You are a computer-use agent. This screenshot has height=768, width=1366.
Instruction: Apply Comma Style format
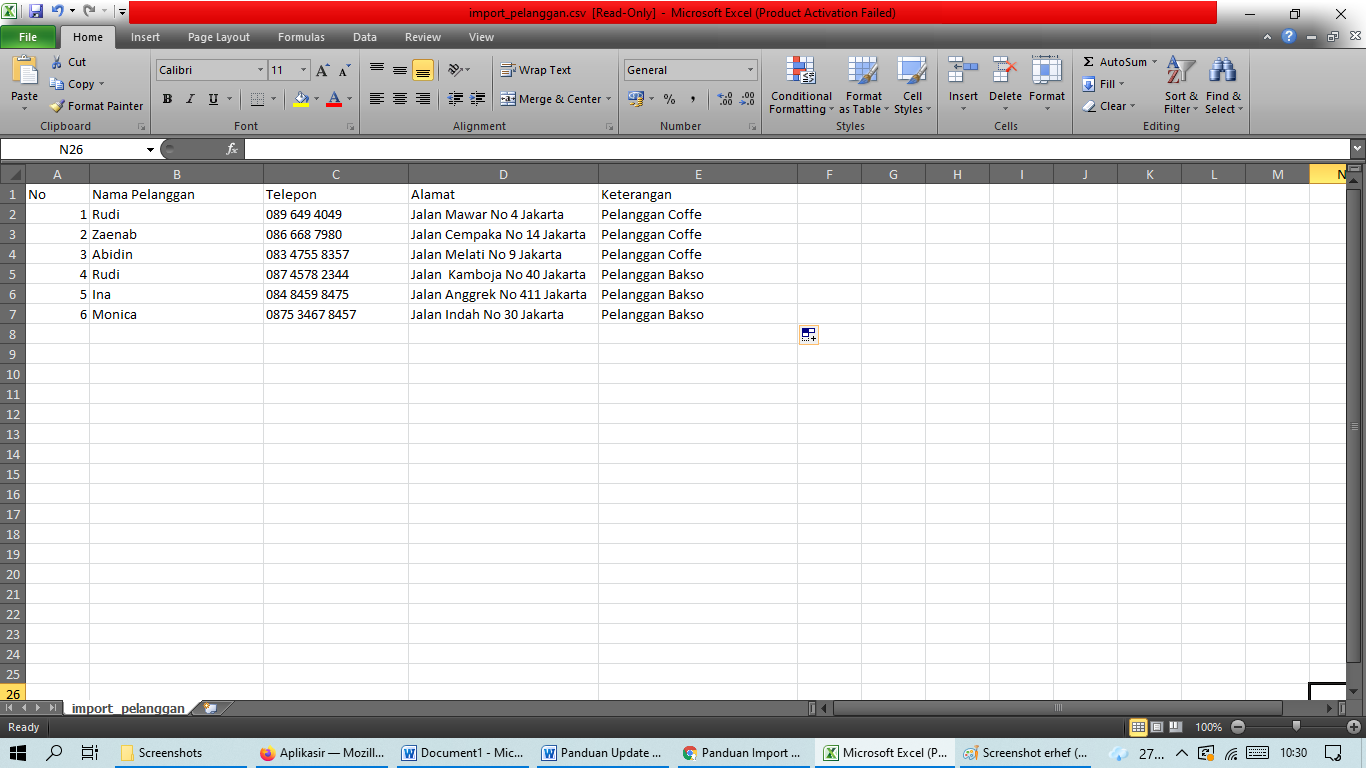point(692,99)
